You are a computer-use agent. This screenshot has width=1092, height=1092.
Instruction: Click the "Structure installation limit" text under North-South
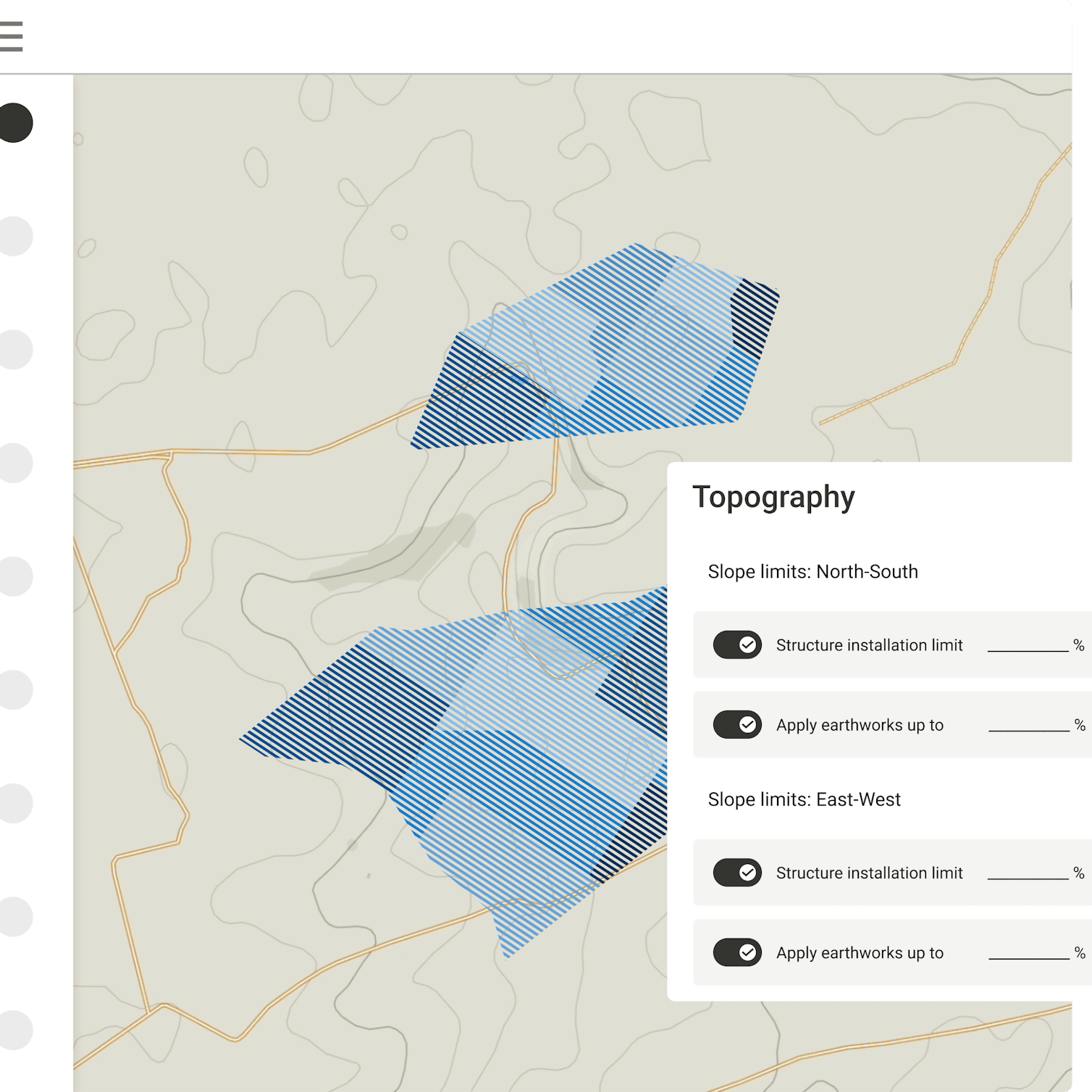(x=869, y=645)
